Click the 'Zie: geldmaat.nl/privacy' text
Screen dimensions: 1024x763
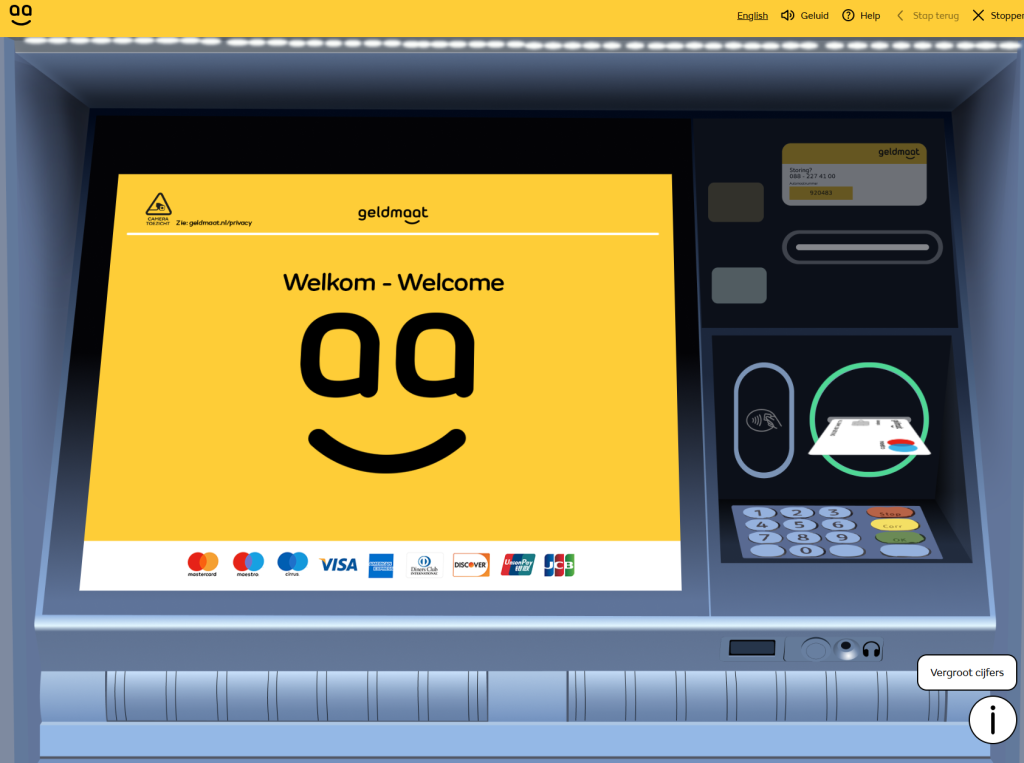214,223
